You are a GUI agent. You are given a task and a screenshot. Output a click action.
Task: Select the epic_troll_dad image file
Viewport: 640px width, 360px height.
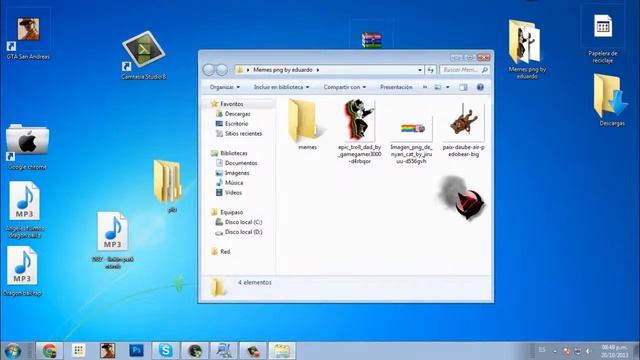coord(359,131)
